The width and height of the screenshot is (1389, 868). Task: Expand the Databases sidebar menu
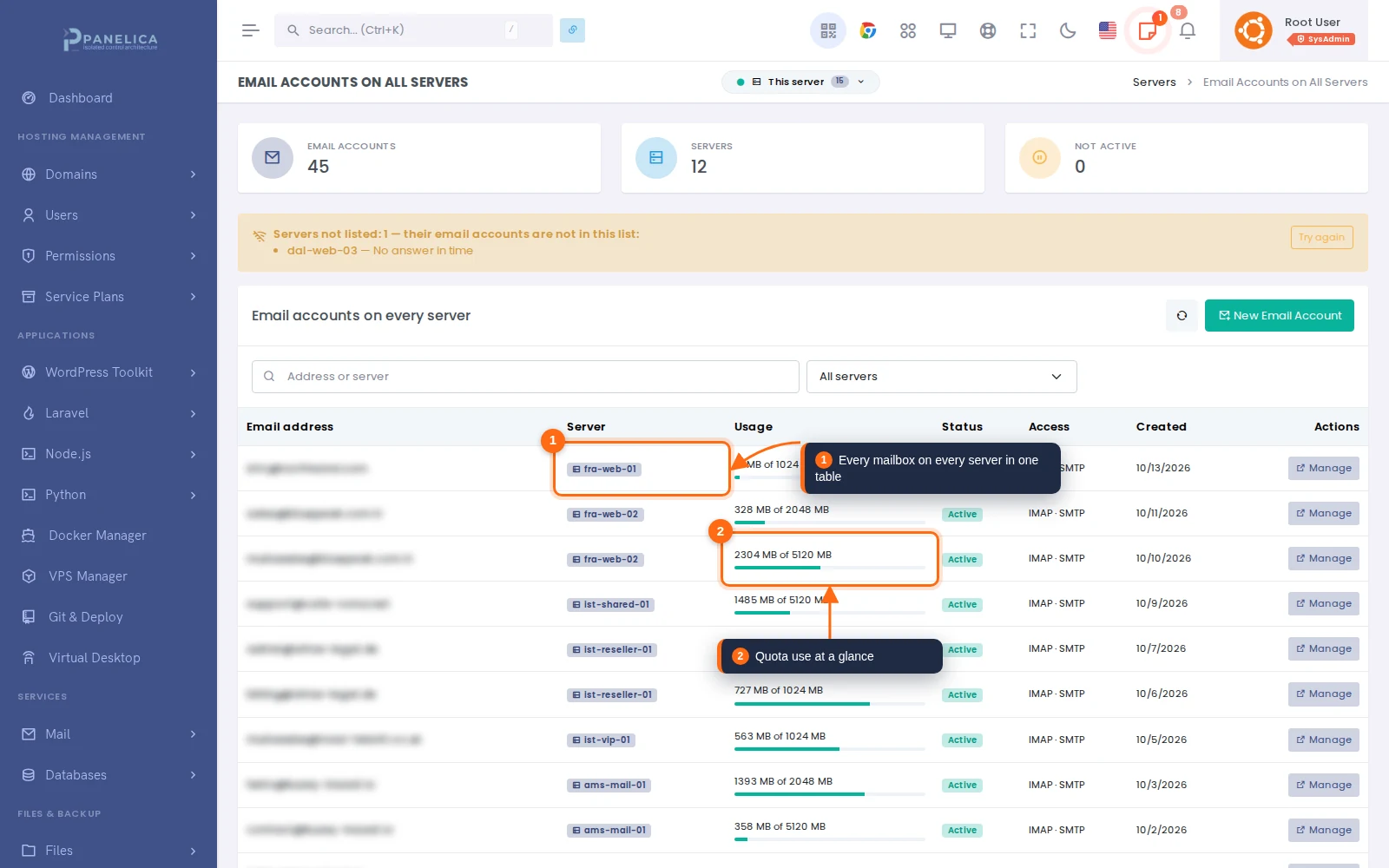[x=109, y=775]
